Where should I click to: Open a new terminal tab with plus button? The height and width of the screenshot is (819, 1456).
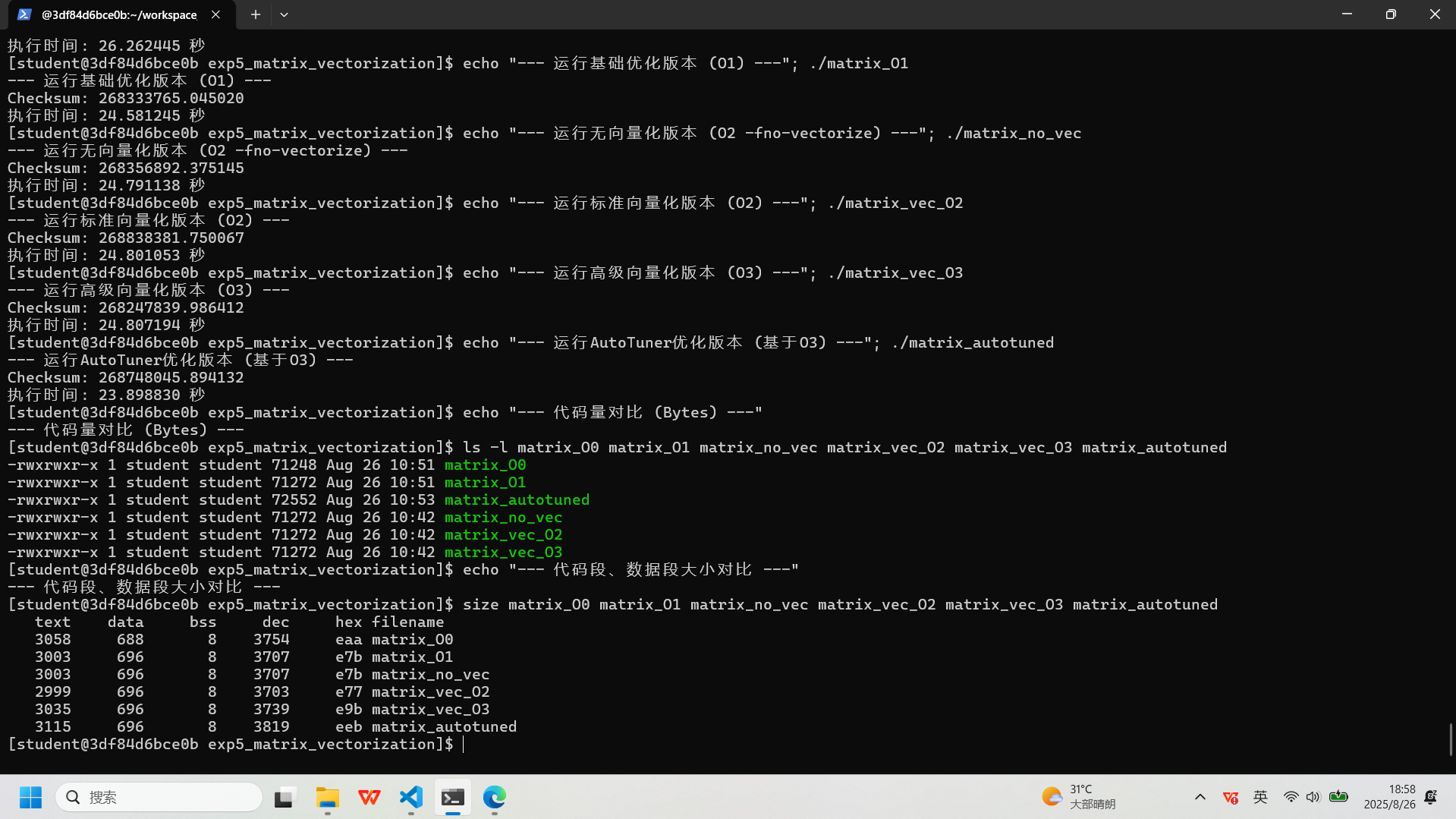tap(256, 14)
